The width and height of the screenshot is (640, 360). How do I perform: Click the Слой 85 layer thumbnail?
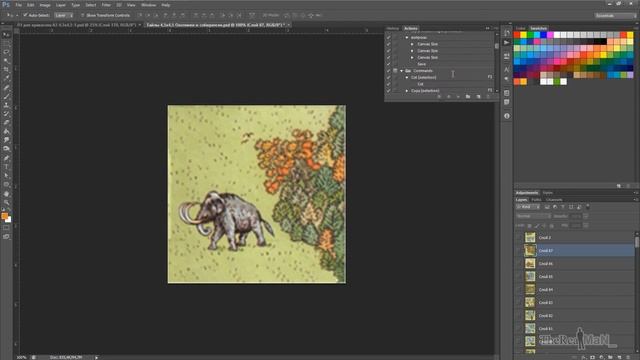(x=530, y=277)
